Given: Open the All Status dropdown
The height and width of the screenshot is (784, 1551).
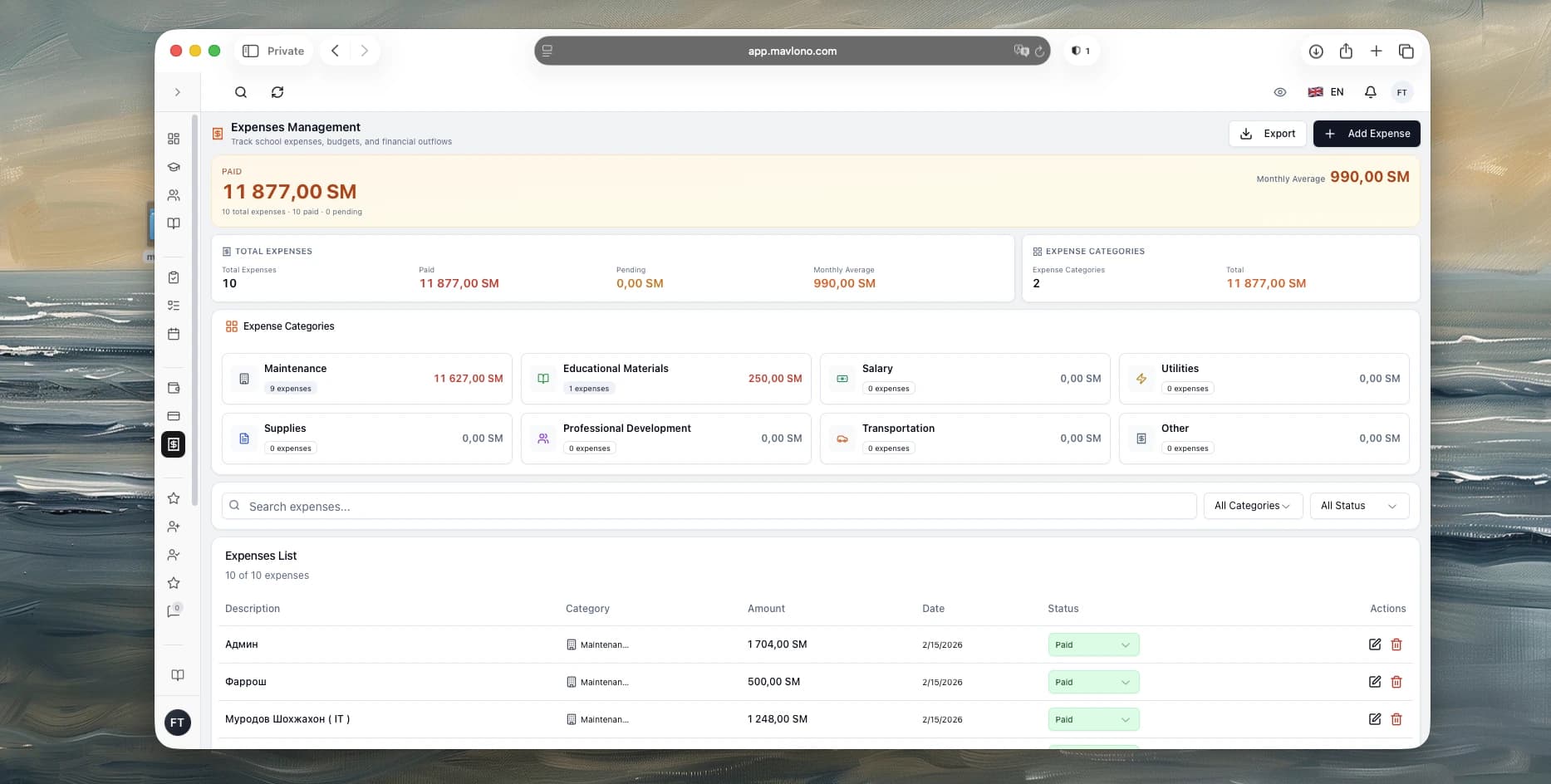Looking at the screenshot, I should pyautogui.click(x=1358, y=506).
